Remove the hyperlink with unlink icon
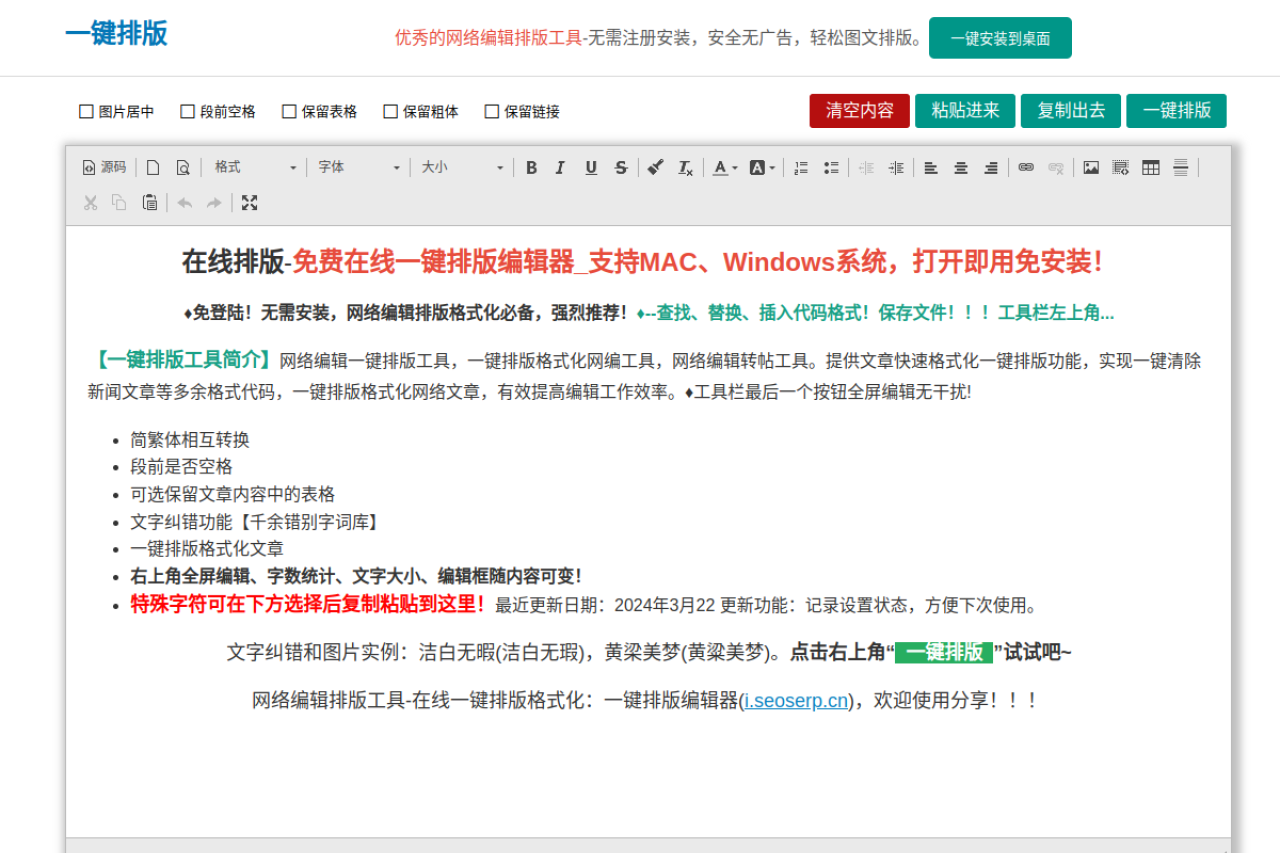The height and width of the screenshot is (853, 1280). click(1056, 167)
